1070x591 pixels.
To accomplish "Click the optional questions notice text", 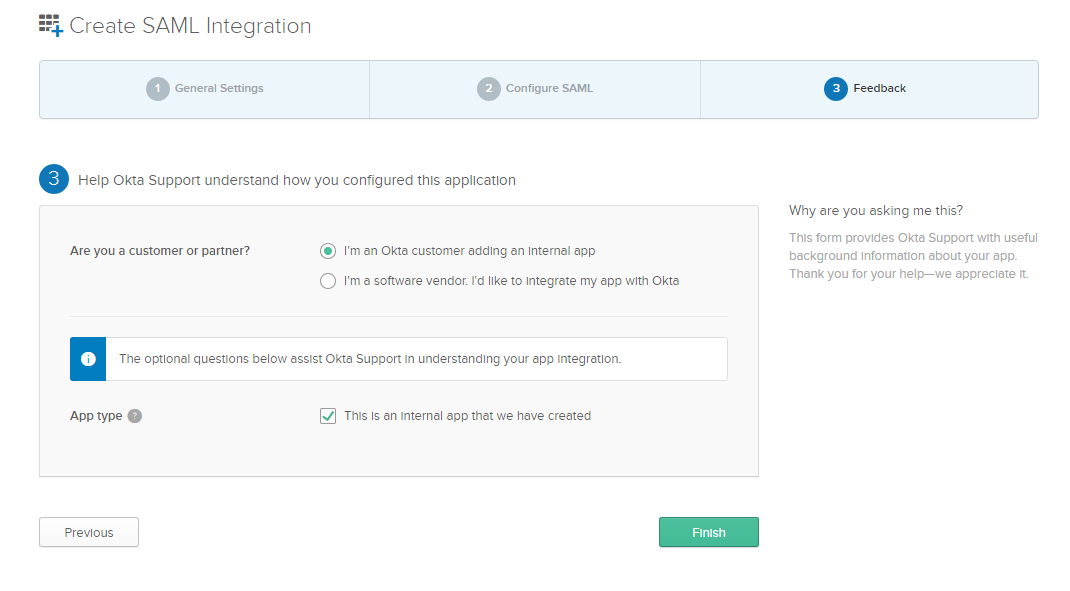I will click(370, 359).
